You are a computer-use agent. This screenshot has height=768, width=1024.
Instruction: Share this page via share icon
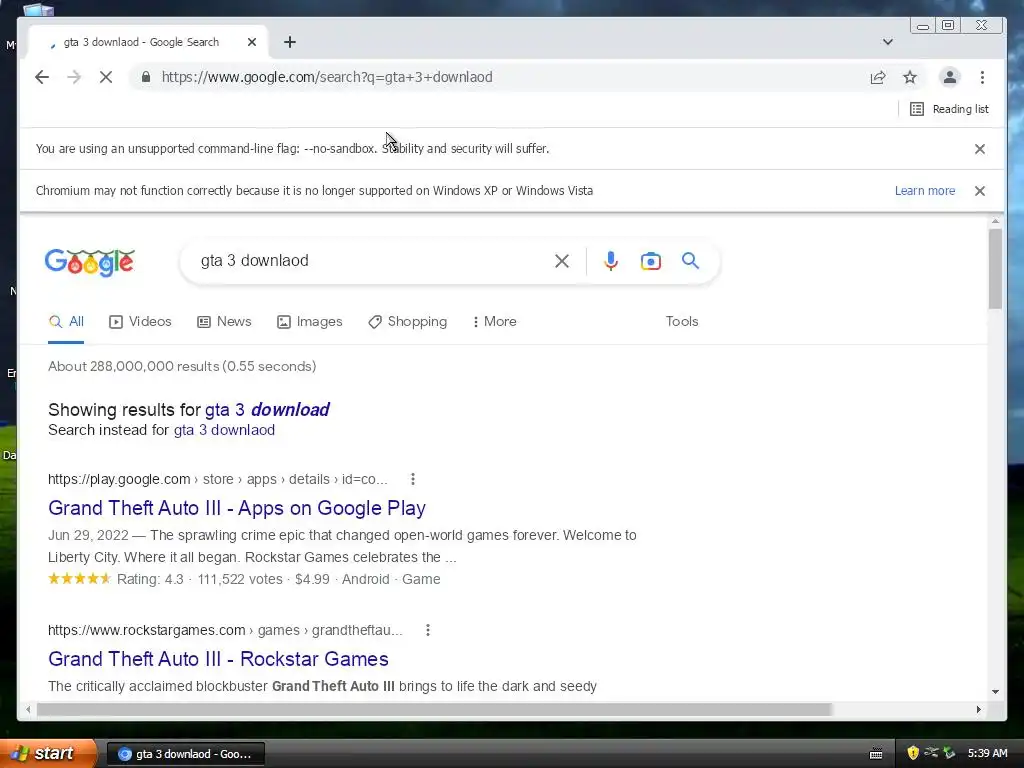pyautogui.click(x=878, y=77)
